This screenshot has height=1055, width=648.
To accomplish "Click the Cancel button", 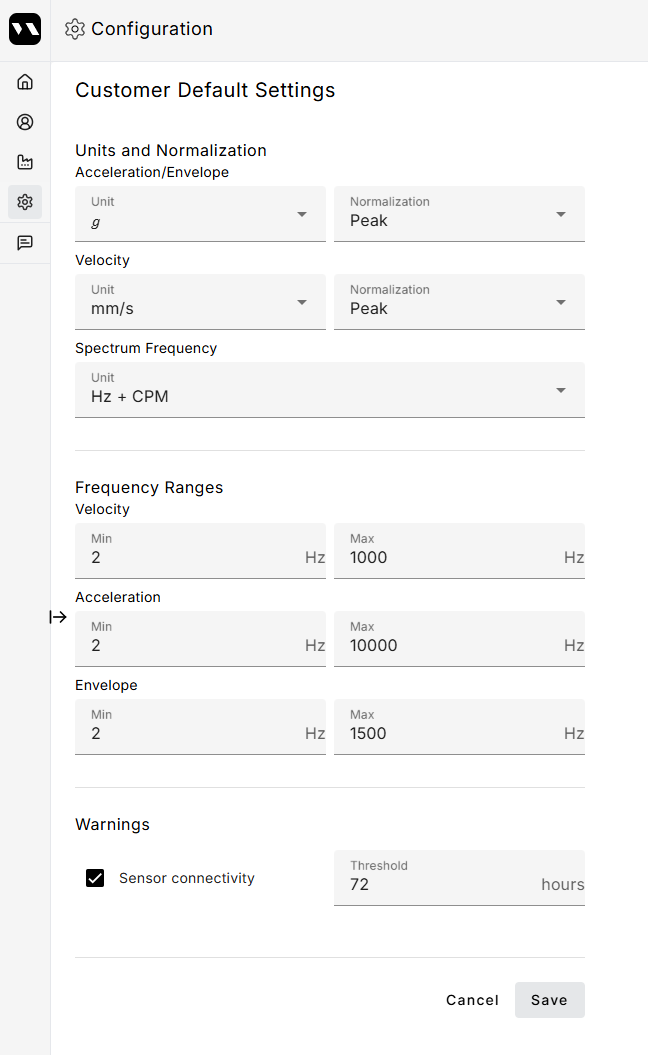I will tap(472, 1000).
